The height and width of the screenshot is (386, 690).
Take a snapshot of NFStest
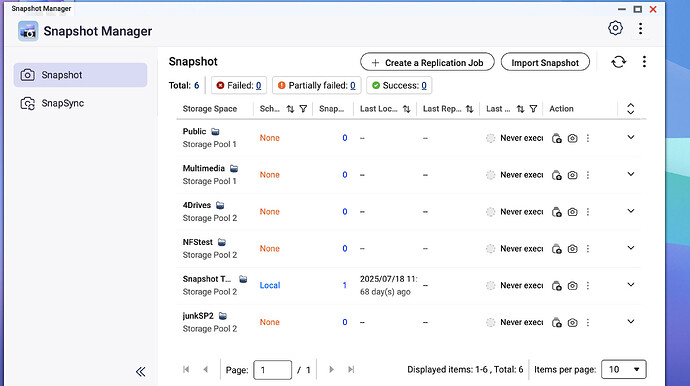[573, 249]
